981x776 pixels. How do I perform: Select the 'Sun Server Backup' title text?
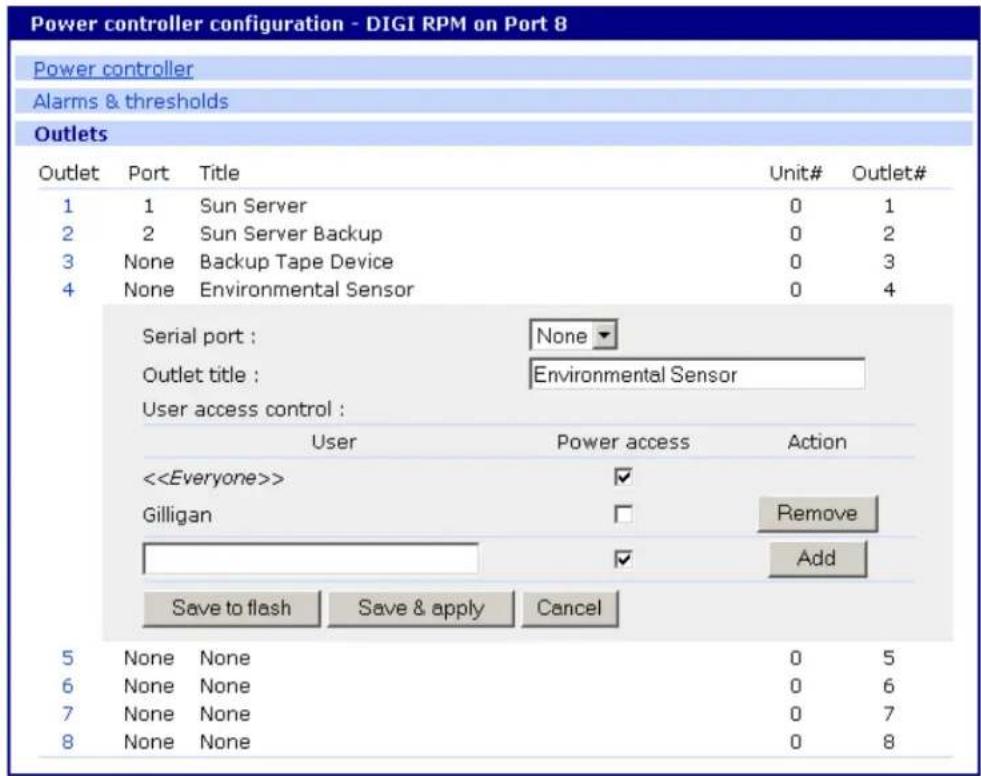pyautogui.click(x=291, y=234)
